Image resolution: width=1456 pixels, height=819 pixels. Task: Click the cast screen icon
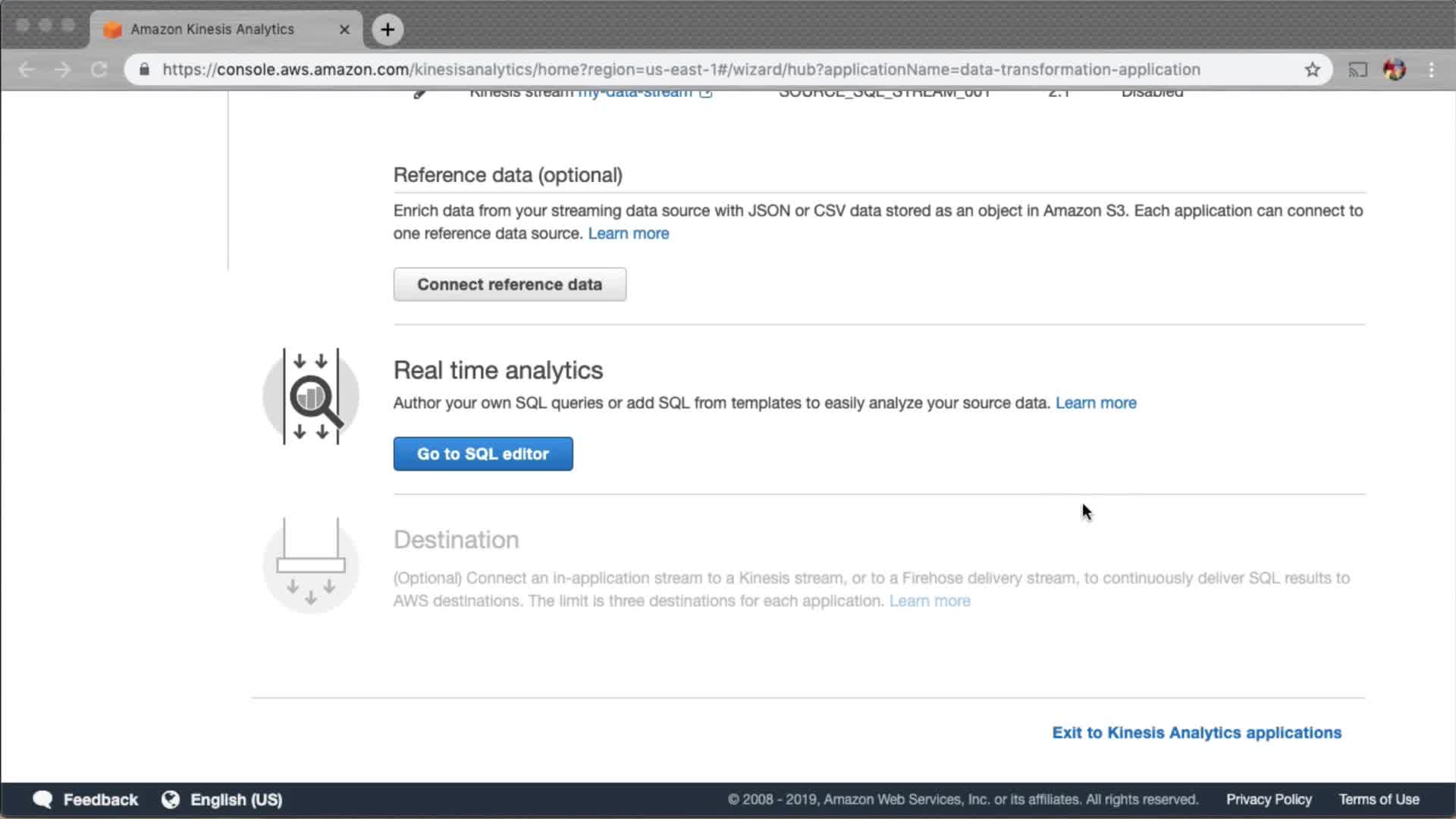[x=1357, y=70]
